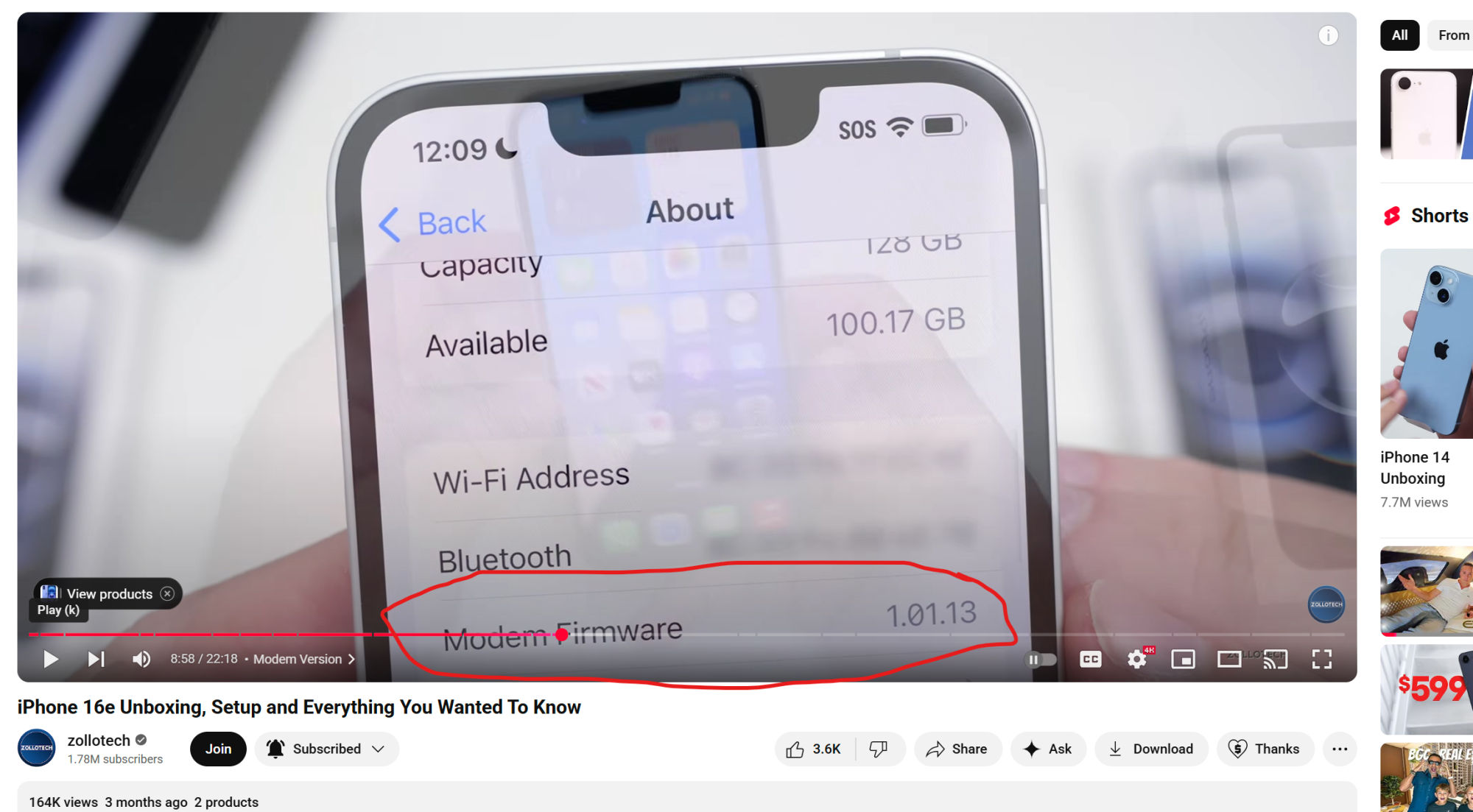Screen dimensions: 1473x812
Task: Open video settings gear
Action: click(x=1137, y=659)
